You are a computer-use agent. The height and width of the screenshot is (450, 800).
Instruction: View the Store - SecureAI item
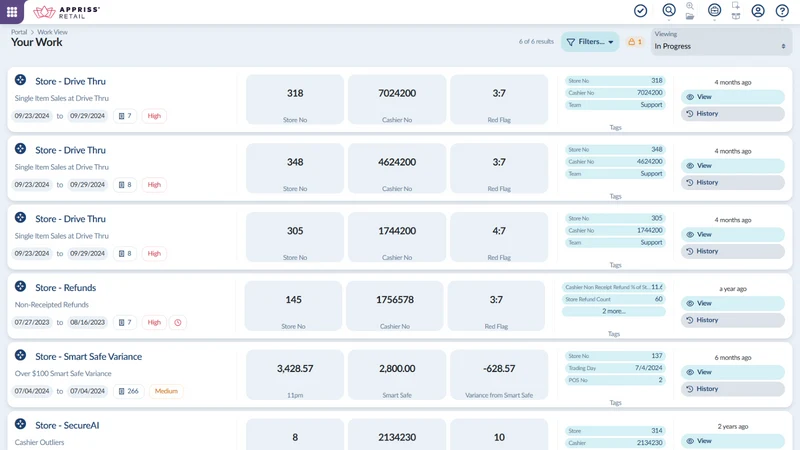point(733,441)
